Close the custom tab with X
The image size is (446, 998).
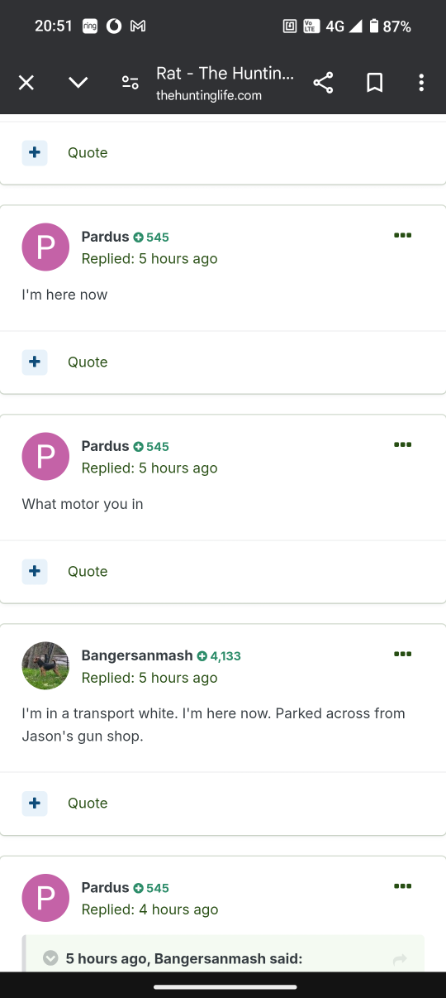tap(26, 83)
